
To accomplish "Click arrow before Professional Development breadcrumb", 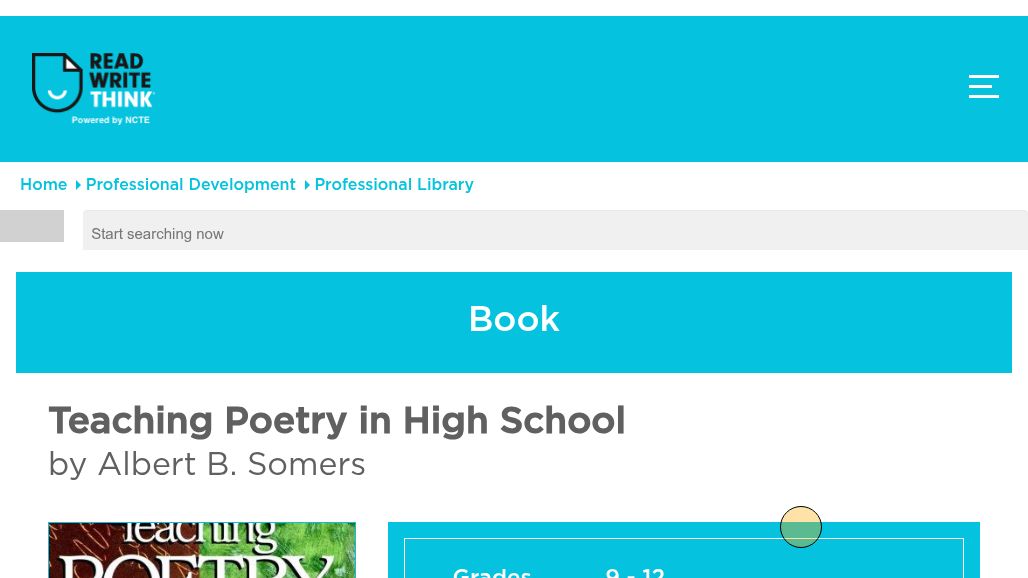I will point(78,185).
